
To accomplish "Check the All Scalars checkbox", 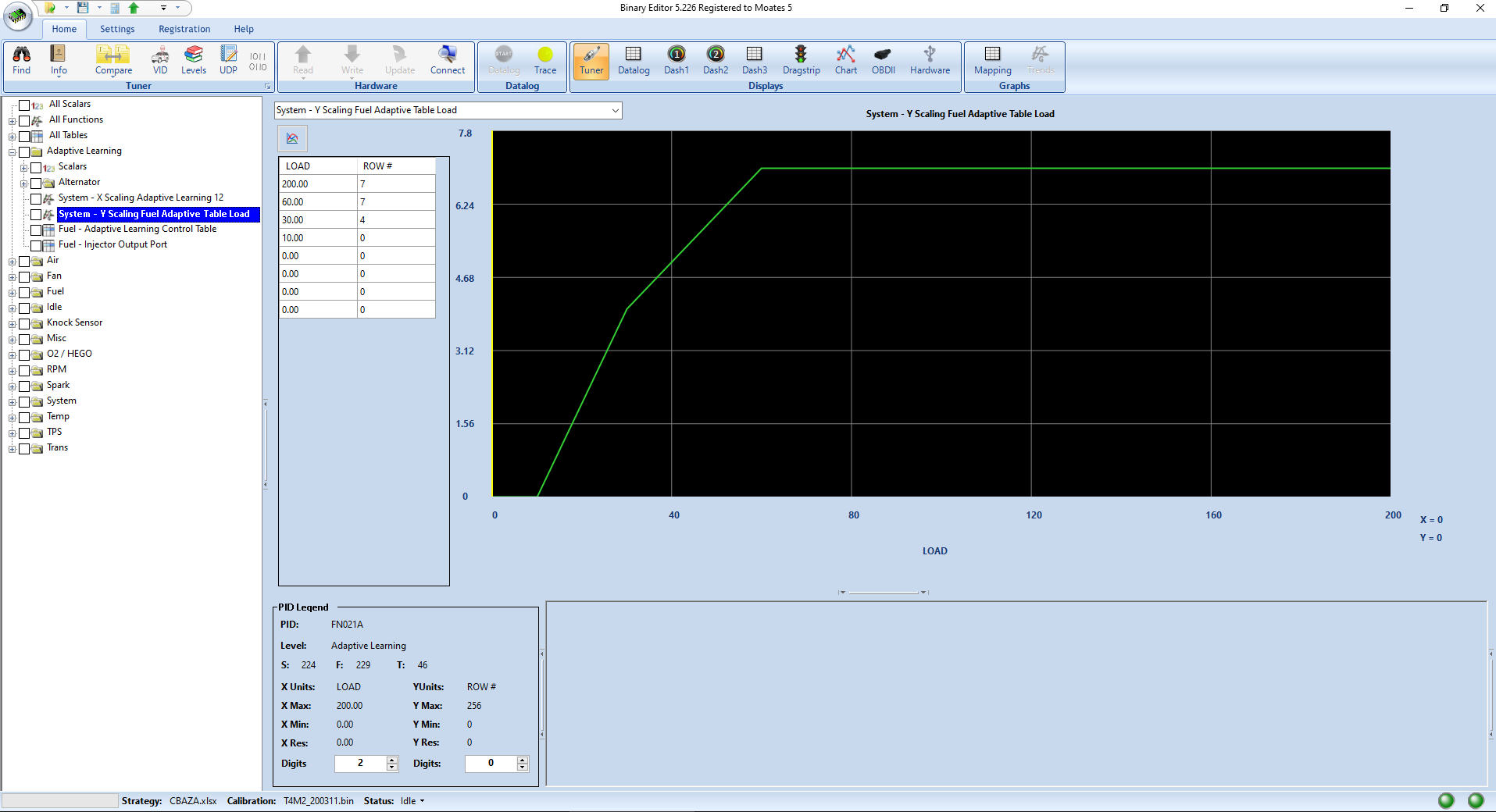I will [x=24, y=105].
